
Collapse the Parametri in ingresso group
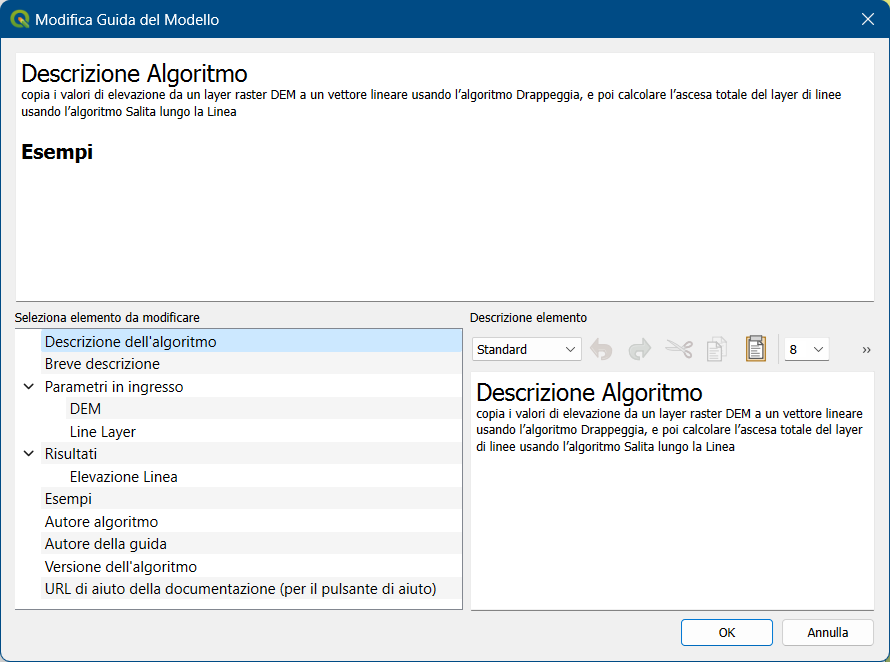29,387
